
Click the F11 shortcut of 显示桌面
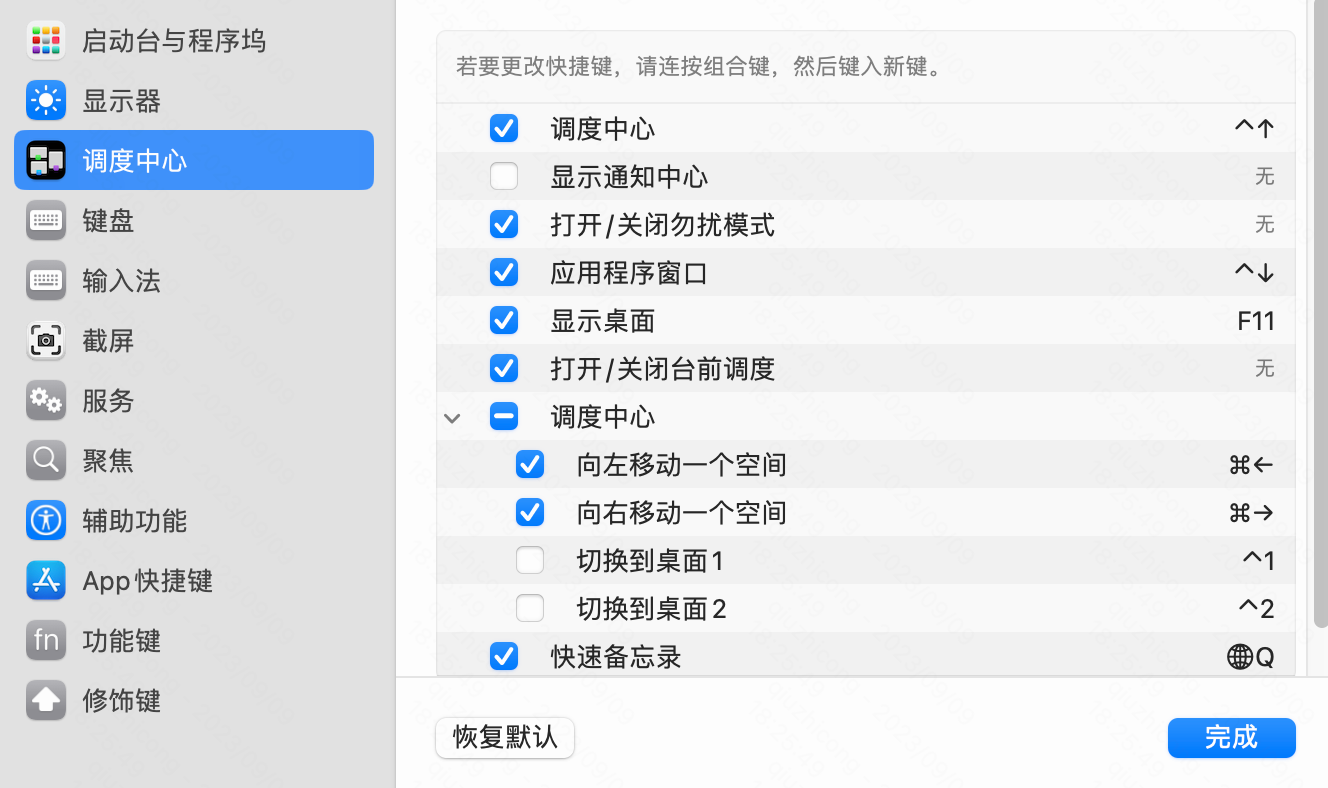(x=1256, y=321)
